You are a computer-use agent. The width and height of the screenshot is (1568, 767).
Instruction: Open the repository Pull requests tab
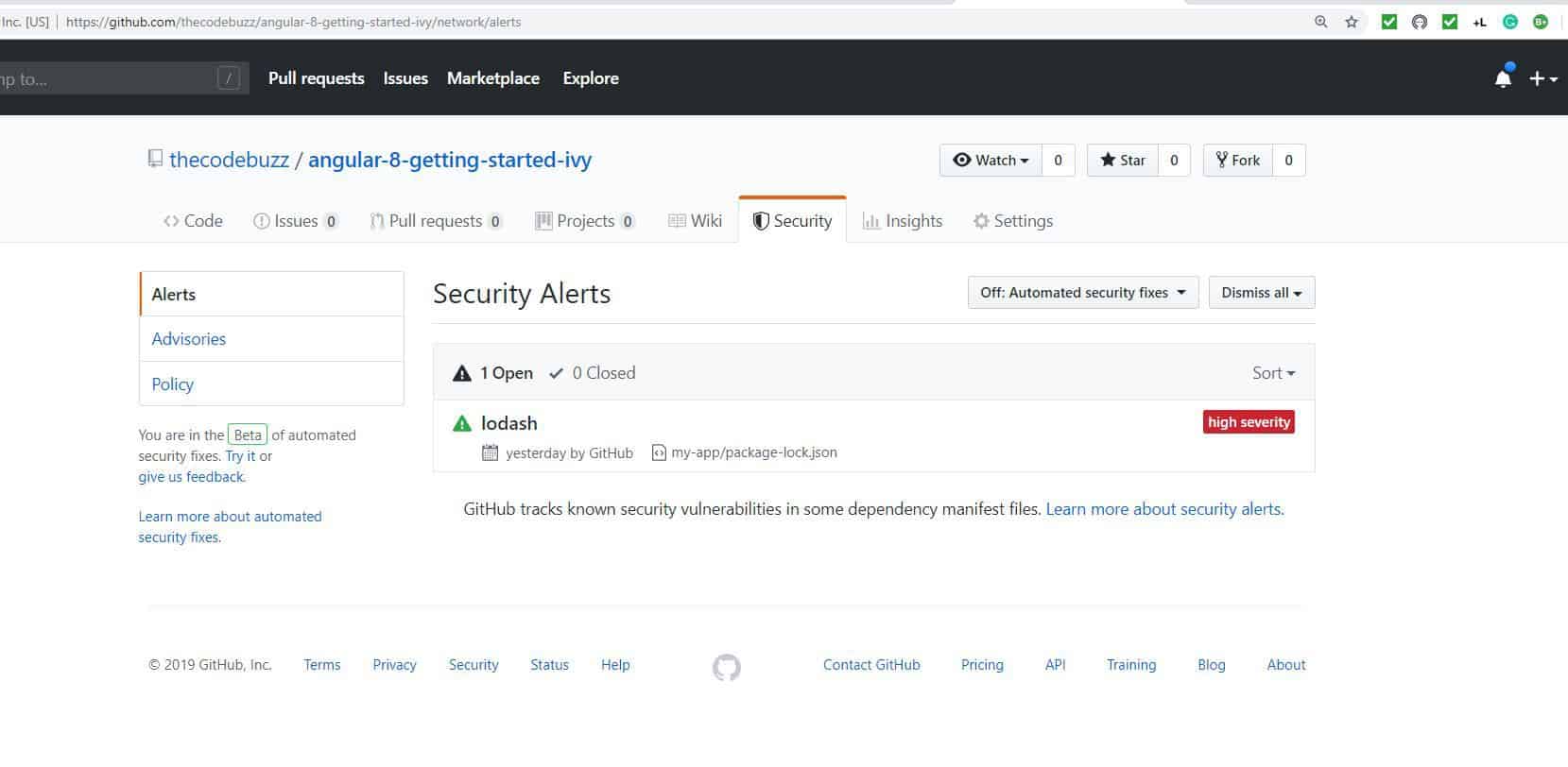point(436,221)
